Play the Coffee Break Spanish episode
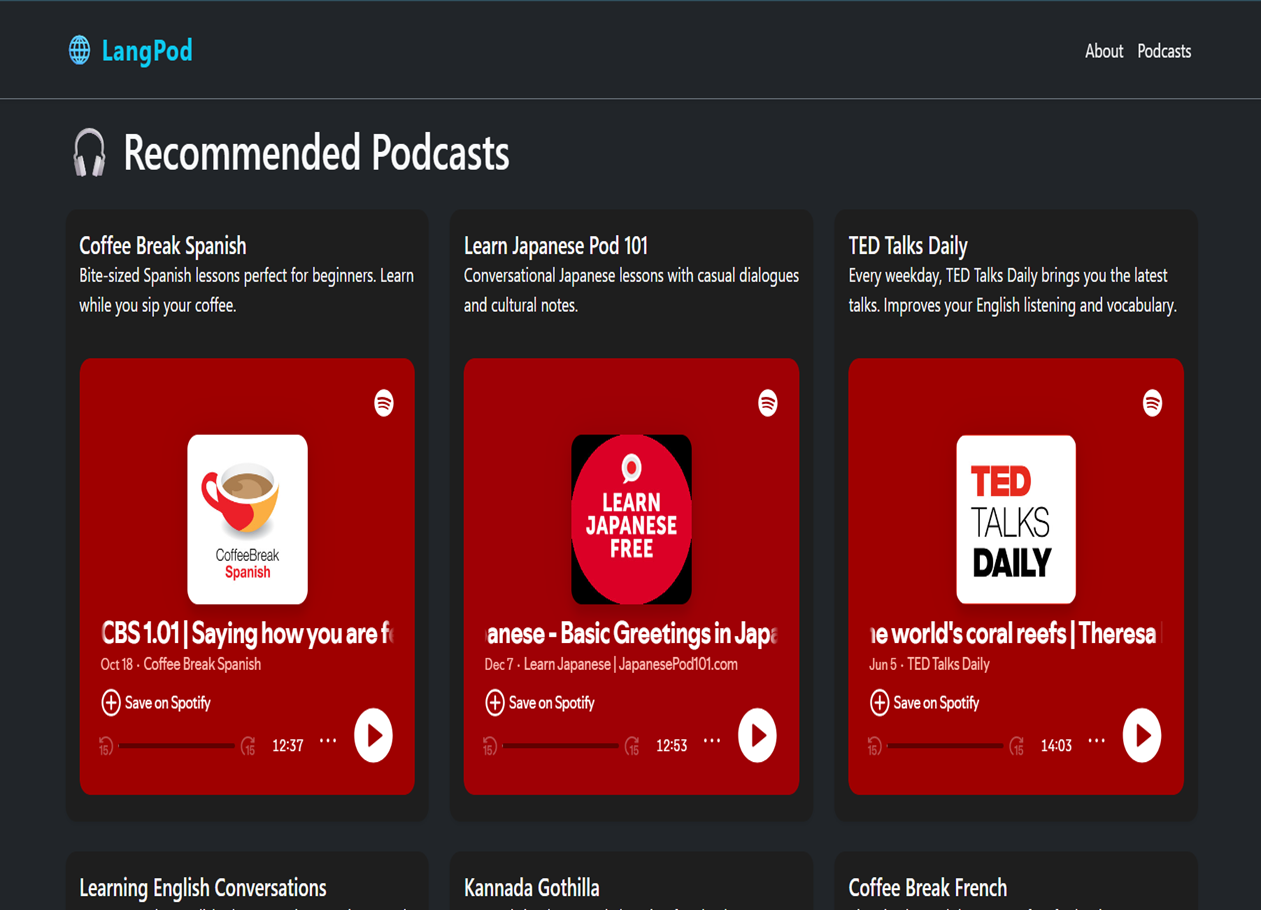1261x910 pixels. pyautogui.click(x=373, y=736)
